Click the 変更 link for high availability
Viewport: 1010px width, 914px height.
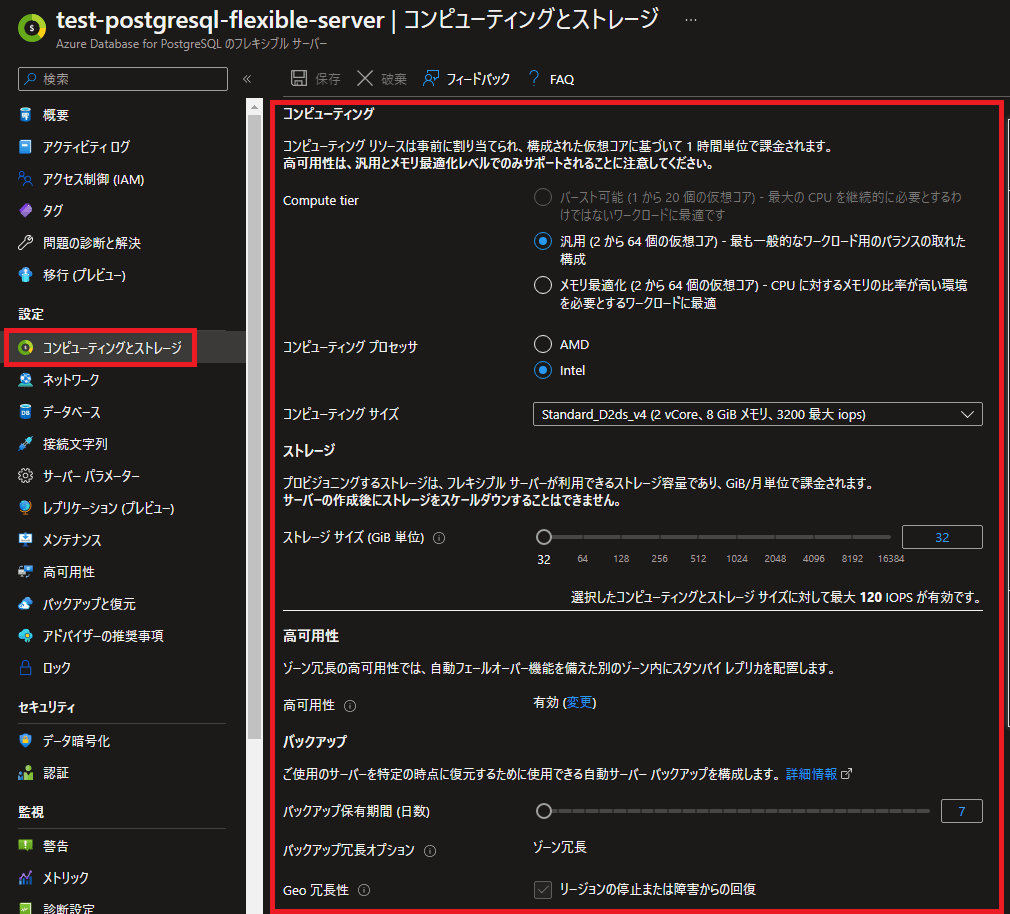(x=580, y=702)
